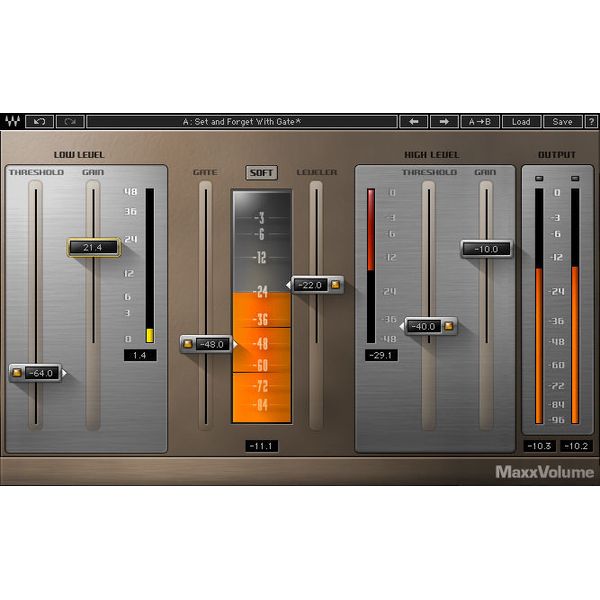Toggle the High Level Threshold on/off button
This screenshot has height=600, width=600.
(449, 326)
